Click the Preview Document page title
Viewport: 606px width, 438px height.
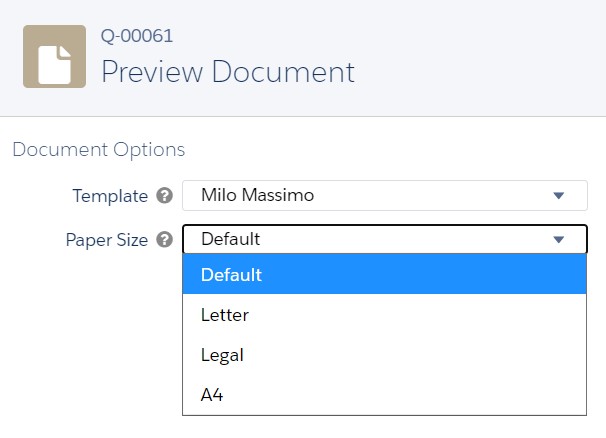point(228,72)
